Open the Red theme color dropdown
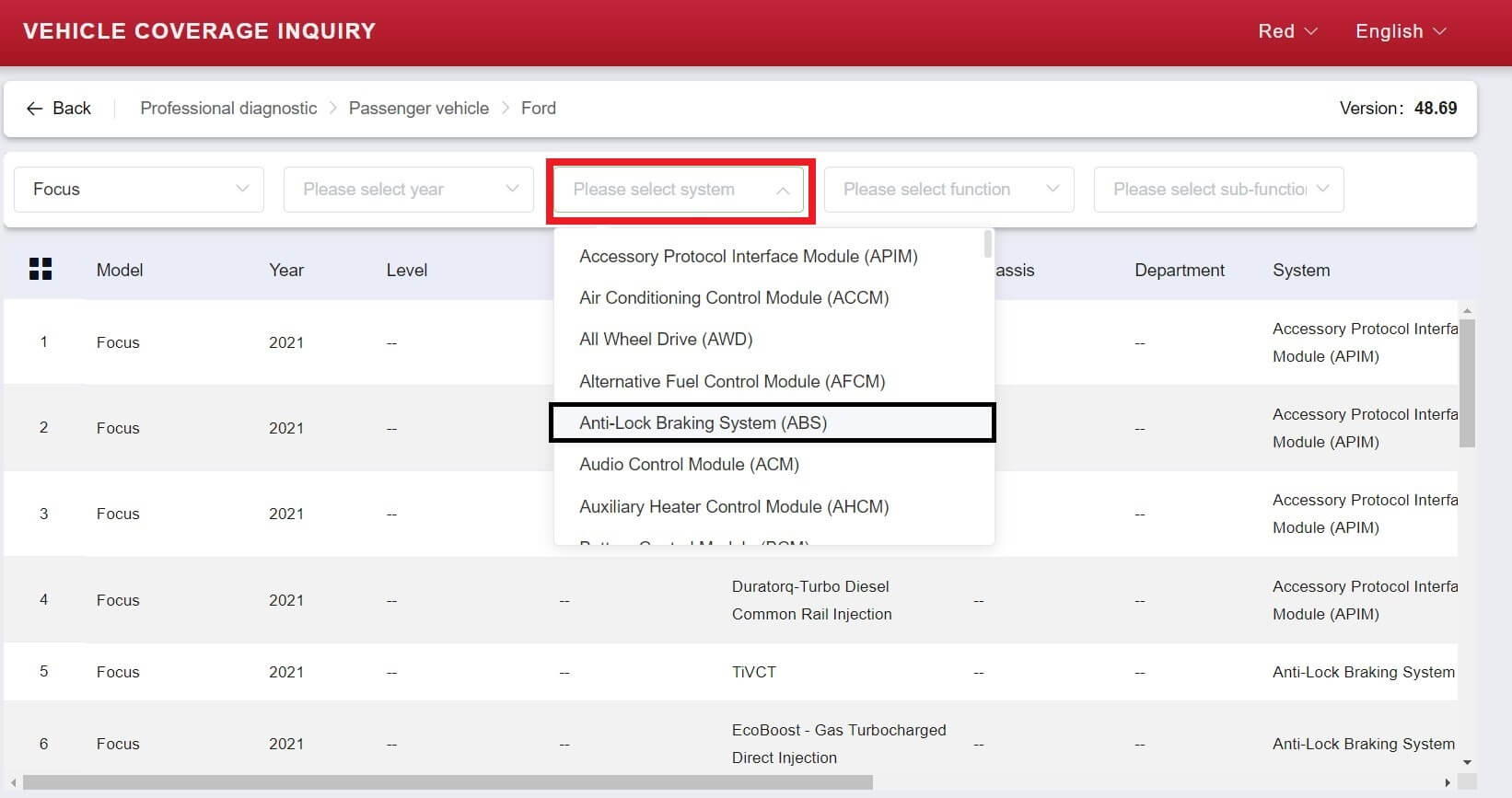This screenshot has height=798, width=1512. coord(1287,31)
